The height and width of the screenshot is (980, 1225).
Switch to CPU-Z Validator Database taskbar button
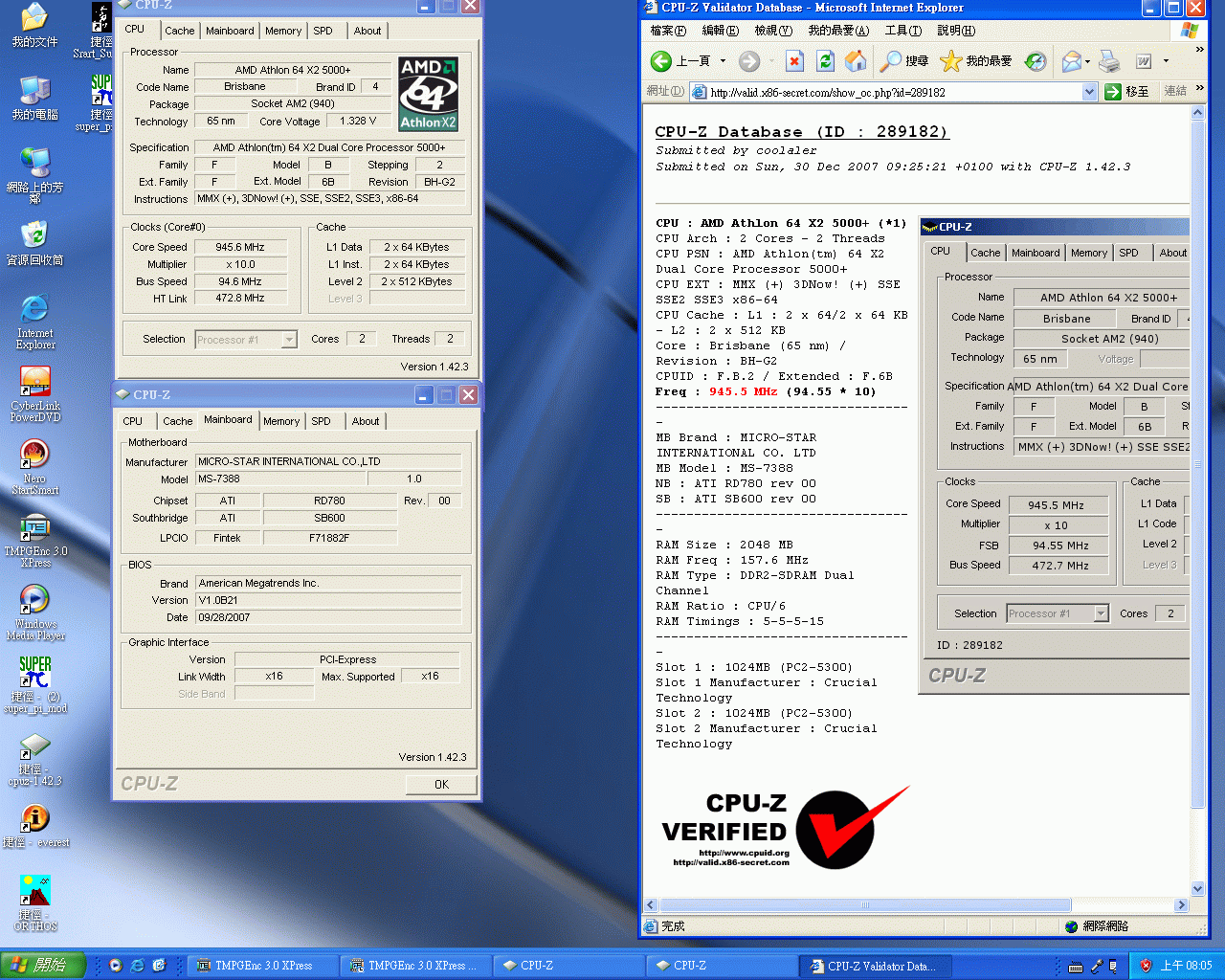coord(875,966)
